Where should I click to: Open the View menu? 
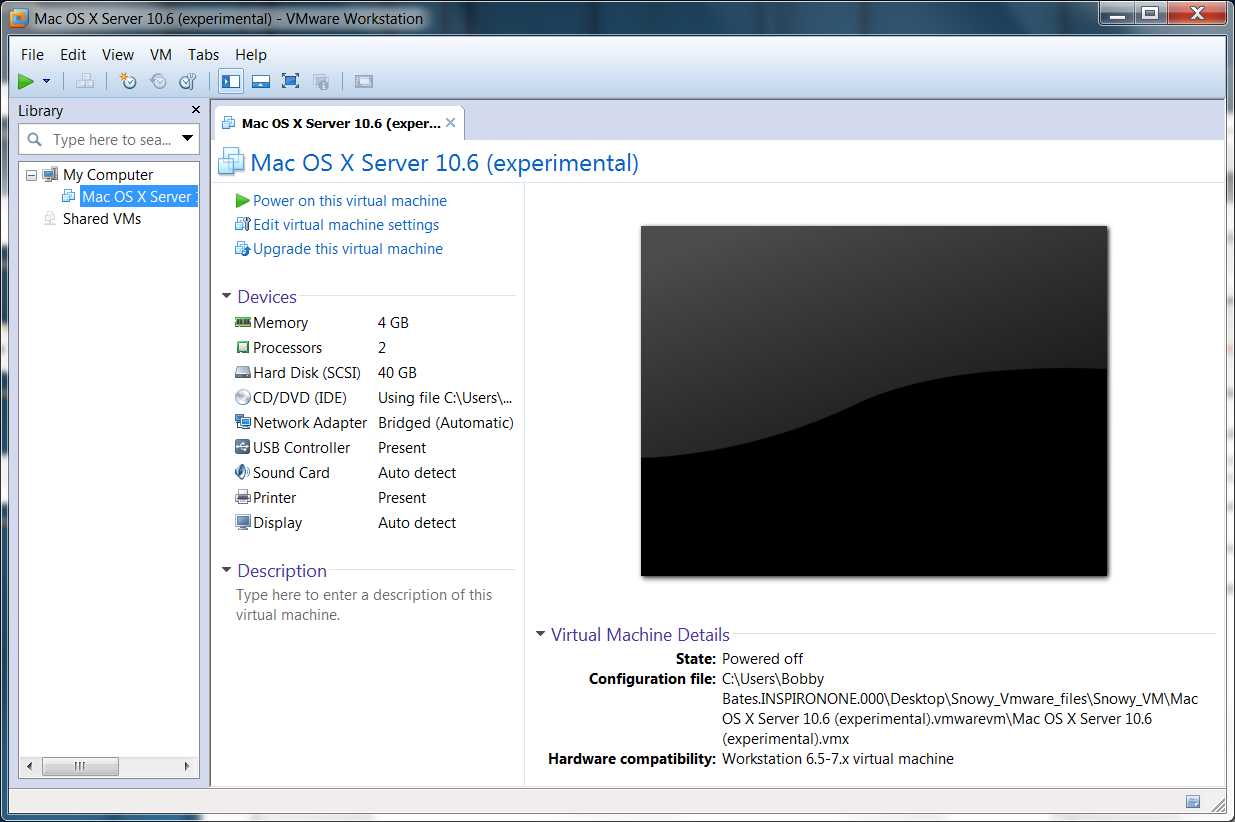click(118, 55)
